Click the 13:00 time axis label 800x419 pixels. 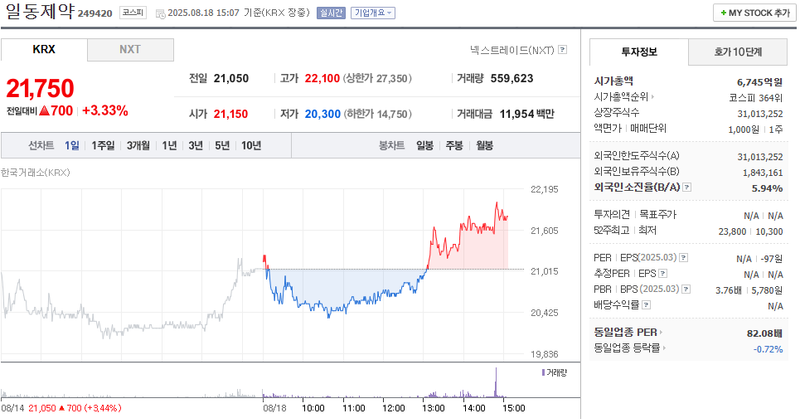coord(434,408)
